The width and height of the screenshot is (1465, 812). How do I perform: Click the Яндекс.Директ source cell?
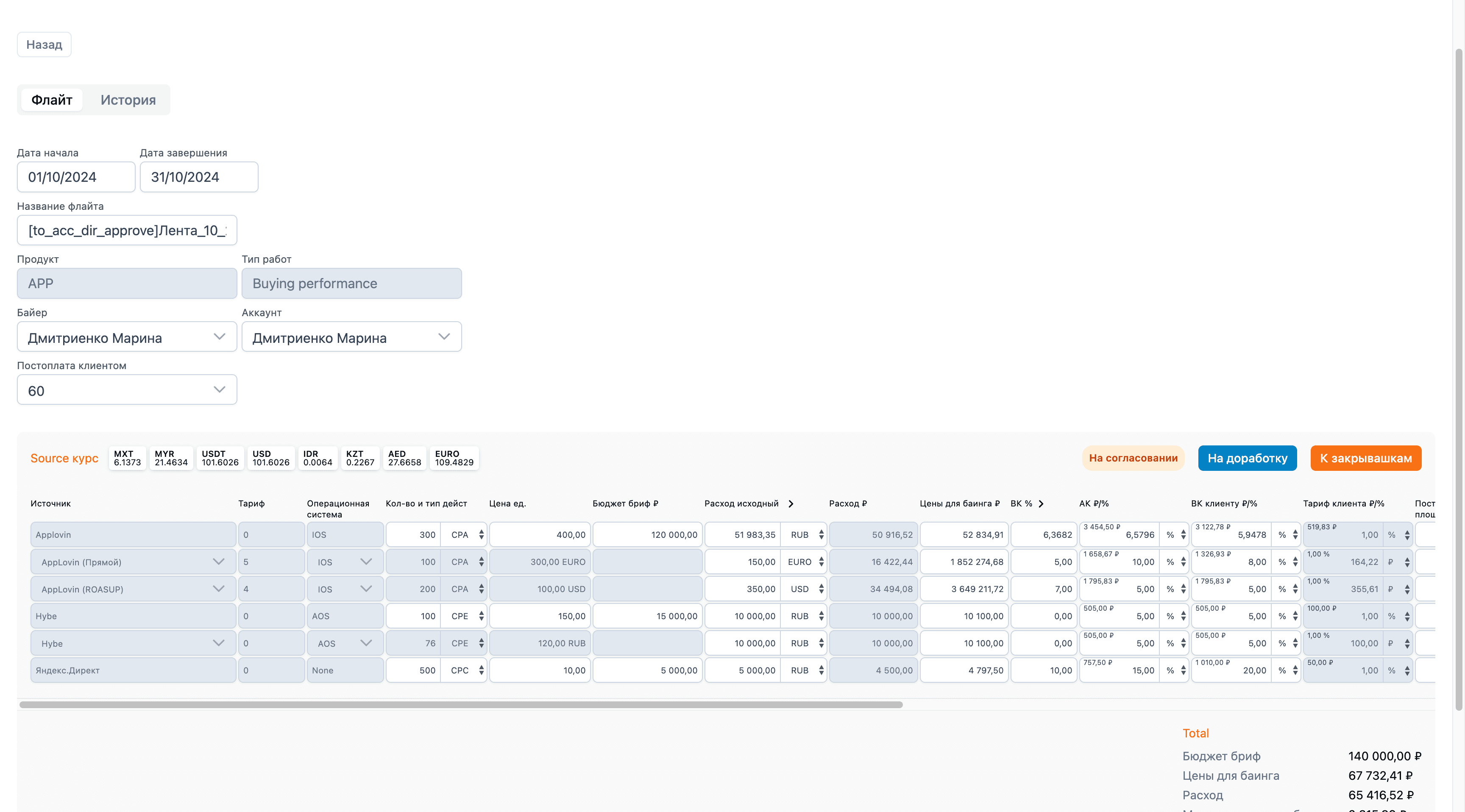click(x=133, y=670)
